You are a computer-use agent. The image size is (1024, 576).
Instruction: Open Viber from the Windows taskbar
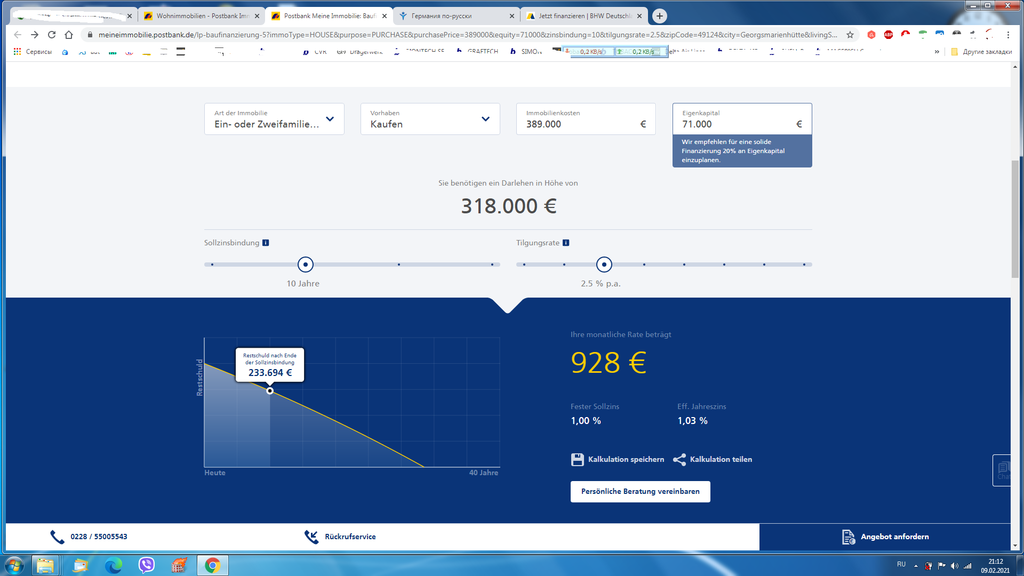tap(147, 565)
